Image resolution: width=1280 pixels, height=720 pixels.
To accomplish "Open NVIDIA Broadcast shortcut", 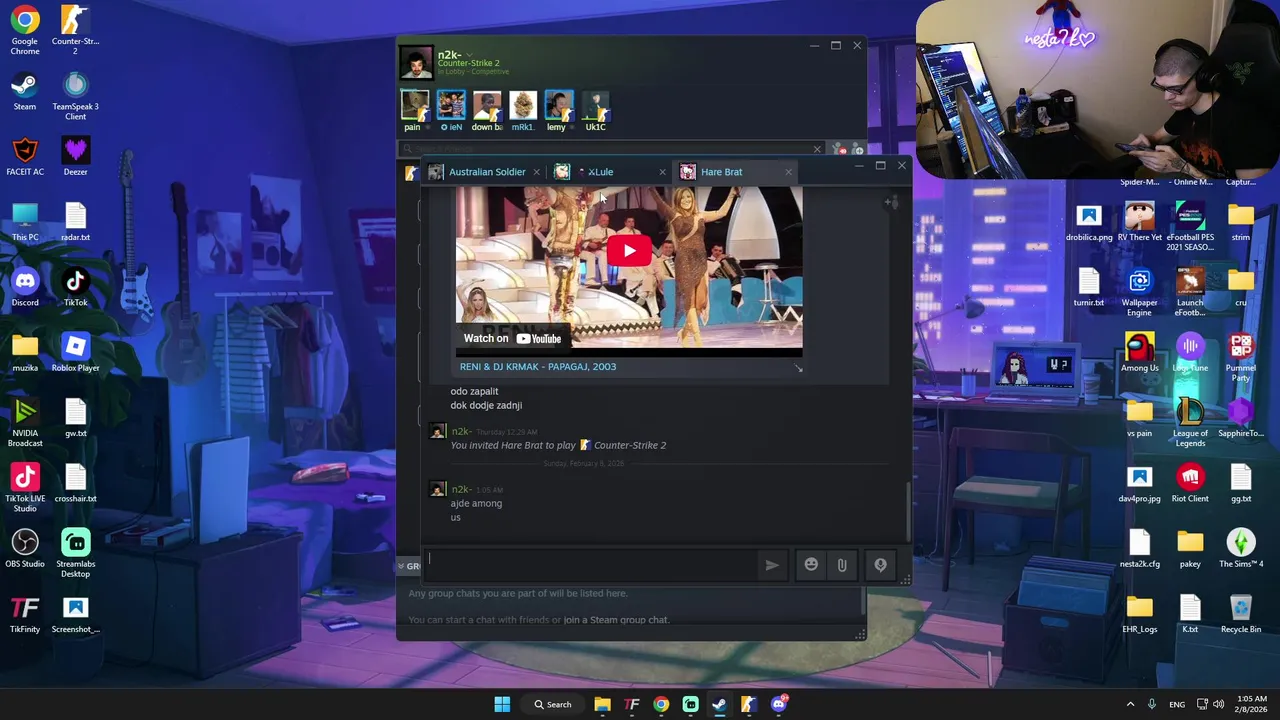I will [25, 423].
